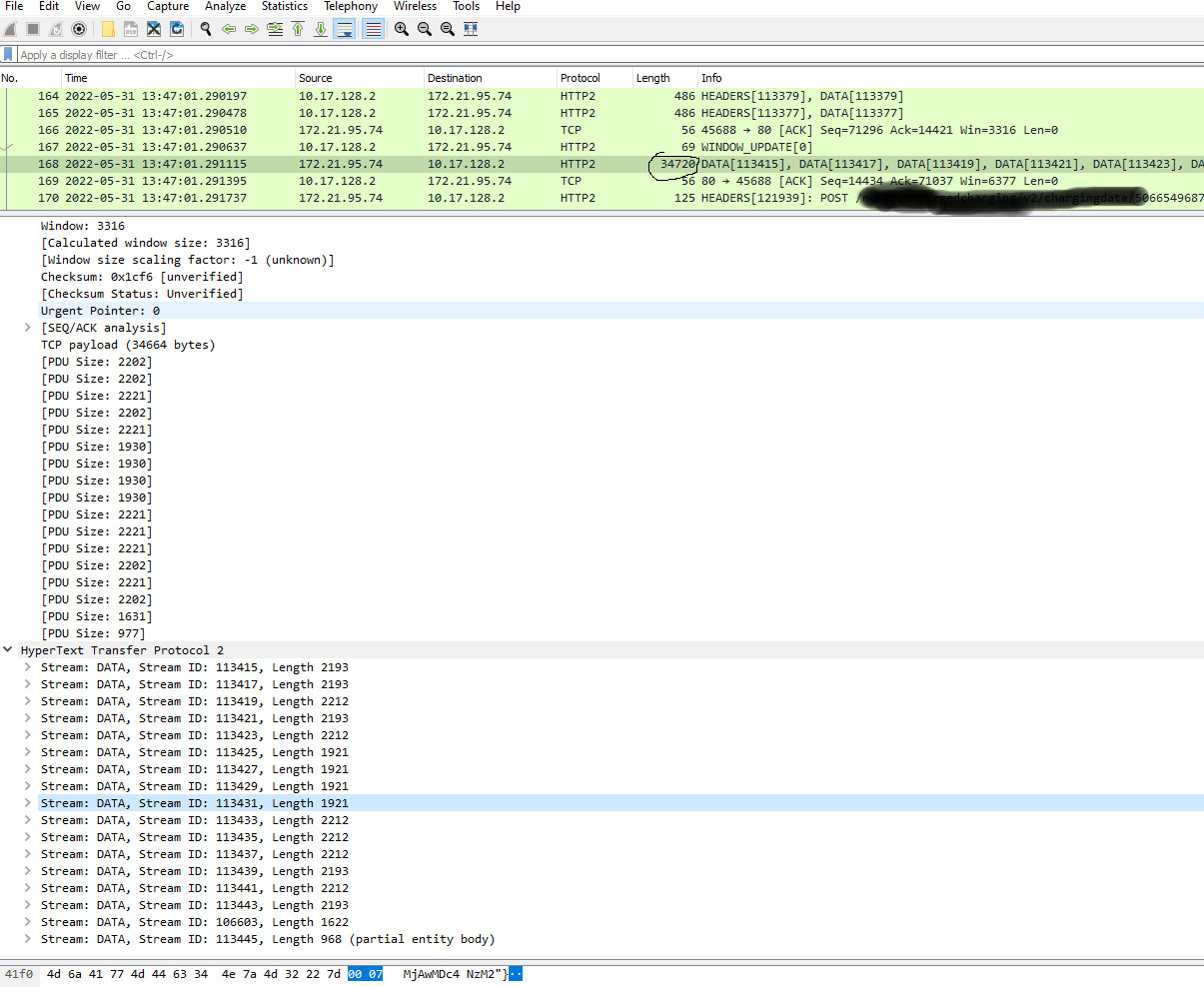The width and height of the screenshot is (1204, 987).
Task: Expand Stream ID 106603 DATA node
Action: pos(28,922)
